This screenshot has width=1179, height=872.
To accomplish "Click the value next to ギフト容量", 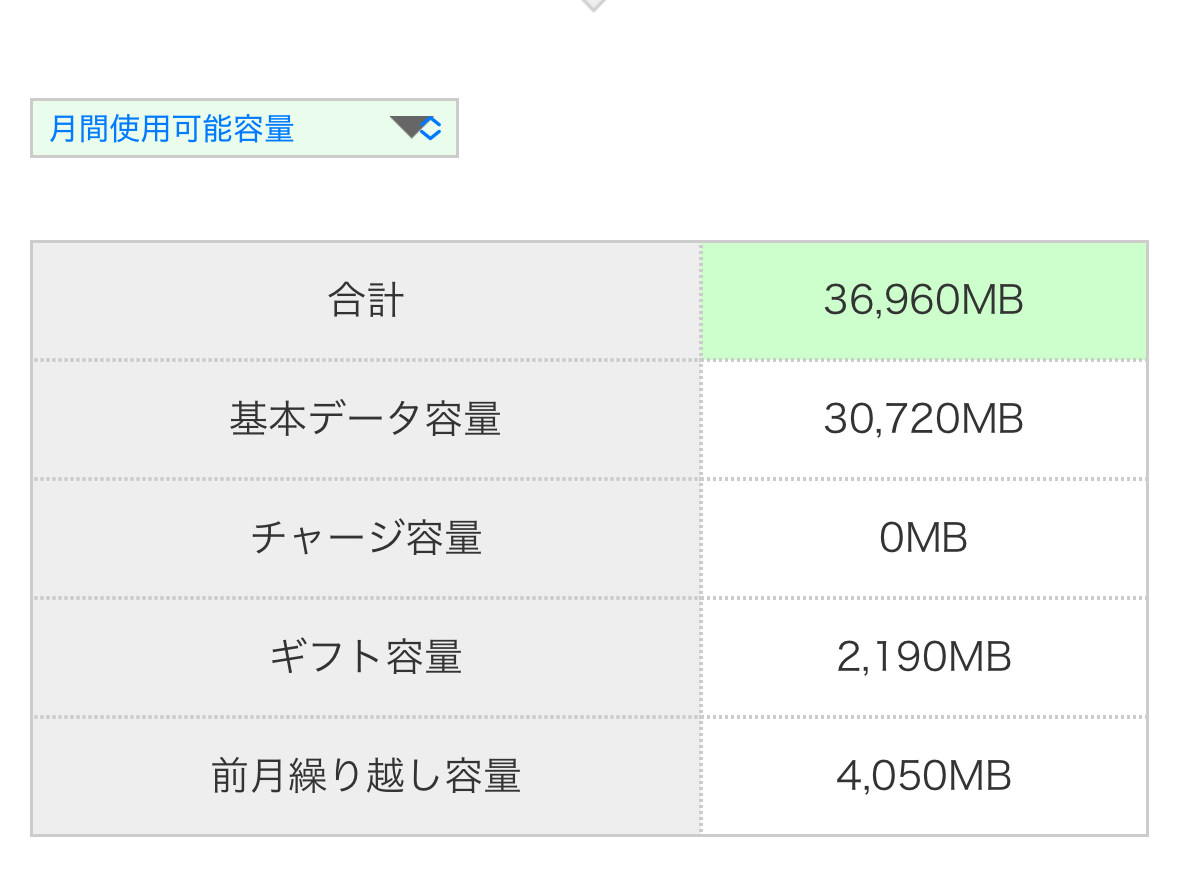I will [923, 658].
